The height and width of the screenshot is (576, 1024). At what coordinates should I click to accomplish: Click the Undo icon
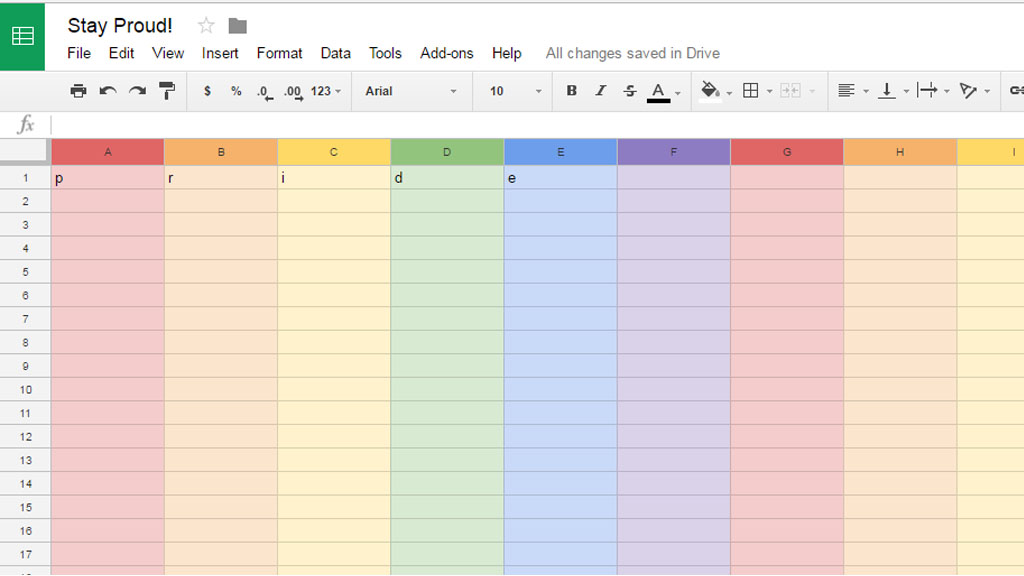click(x=108, y=90)
